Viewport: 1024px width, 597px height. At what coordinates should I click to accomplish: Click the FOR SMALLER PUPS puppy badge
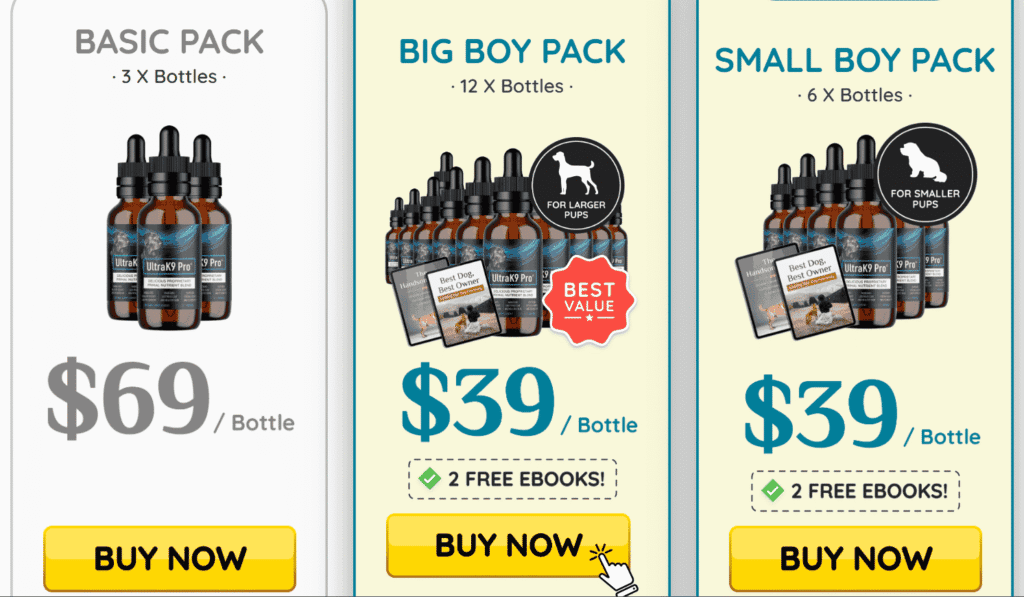925,174
